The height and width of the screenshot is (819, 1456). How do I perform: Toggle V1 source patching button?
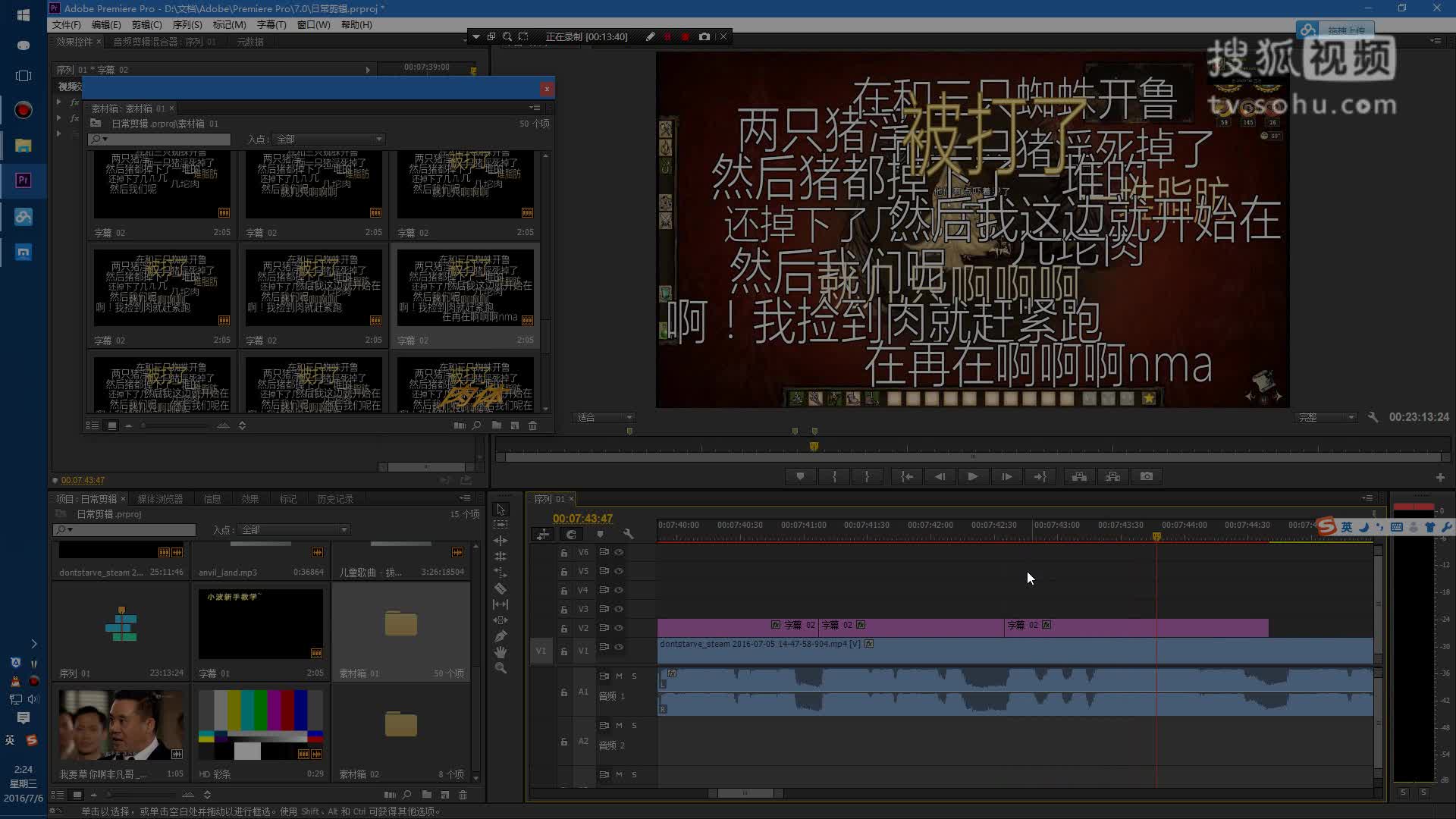[x=541, y=651]
